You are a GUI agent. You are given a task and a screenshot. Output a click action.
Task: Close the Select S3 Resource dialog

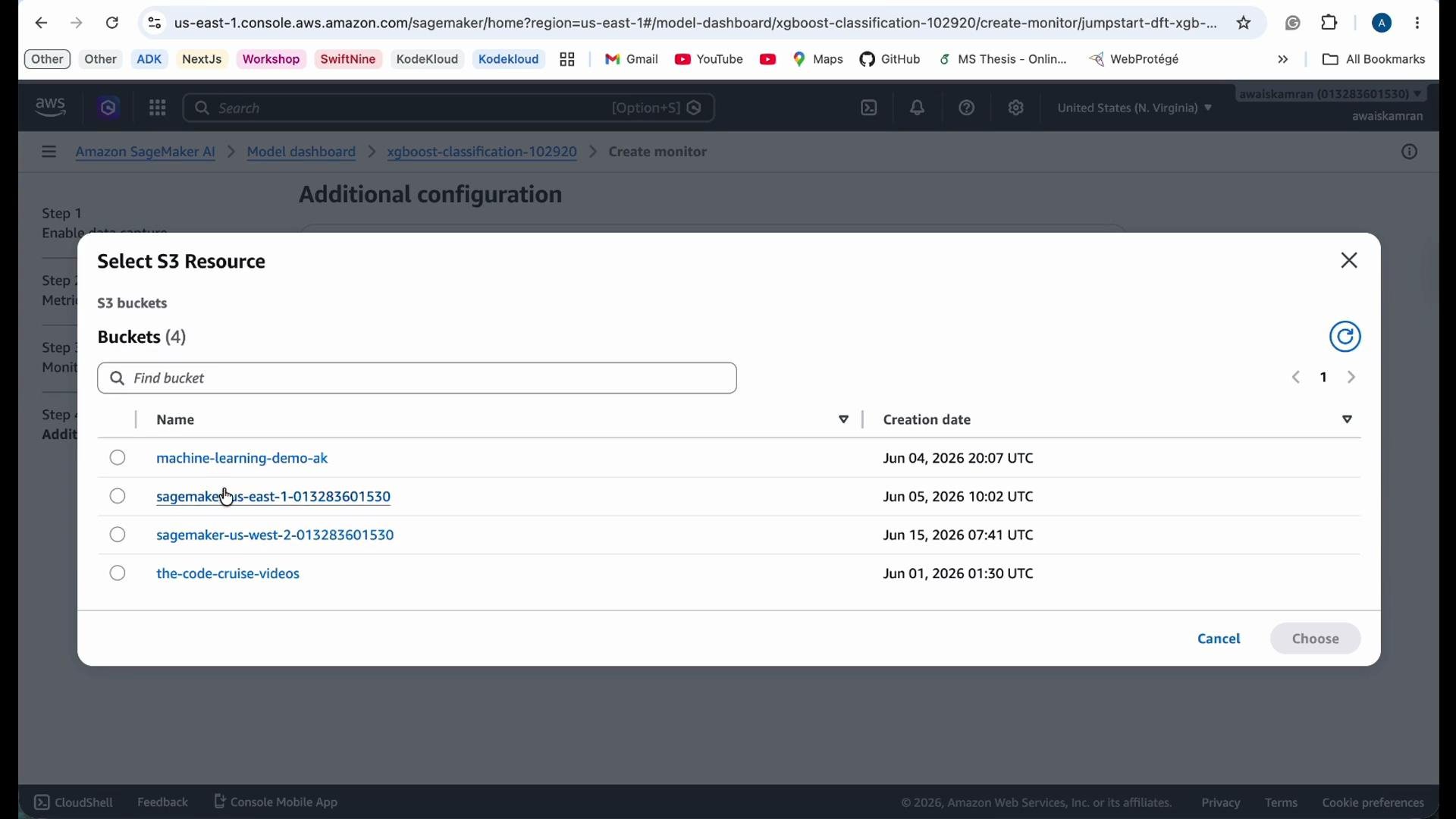(x=1349, y=261)
